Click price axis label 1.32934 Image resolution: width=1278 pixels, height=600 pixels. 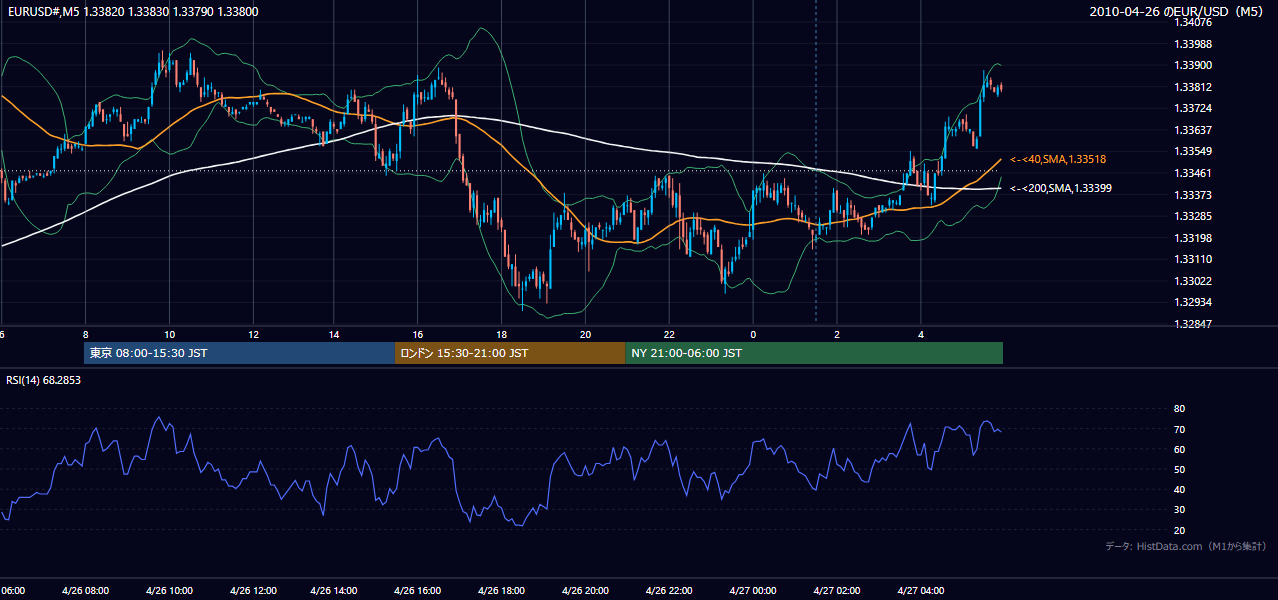(x=1194, y=302)
